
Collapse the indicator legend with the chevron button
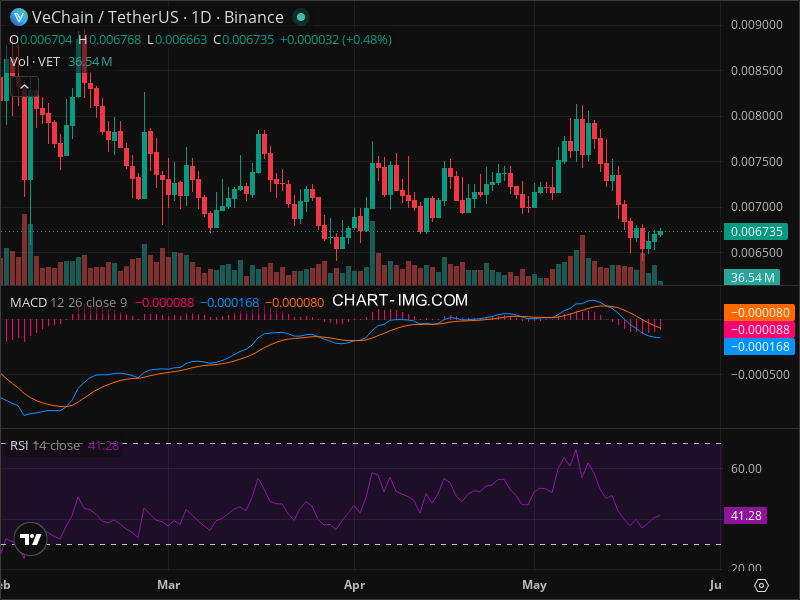[24, 87]
